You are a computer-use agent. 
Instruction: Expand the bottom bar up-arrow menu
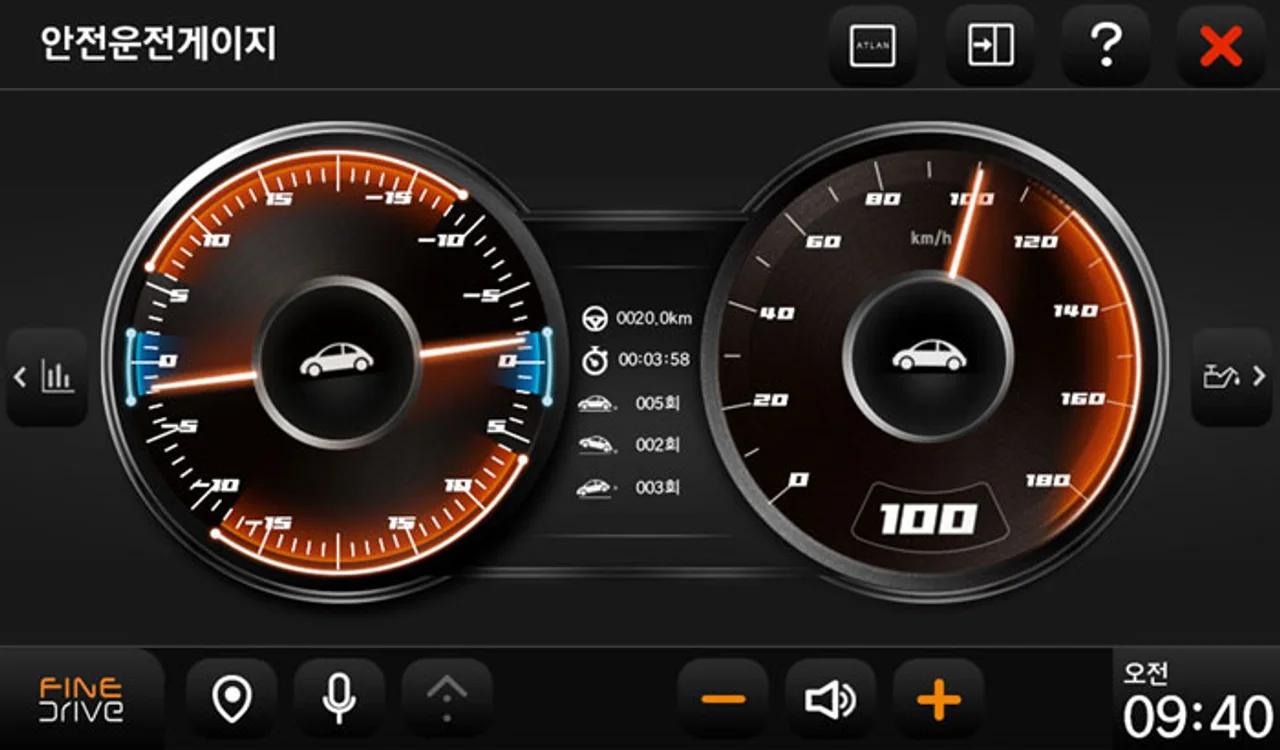[447, 699]
